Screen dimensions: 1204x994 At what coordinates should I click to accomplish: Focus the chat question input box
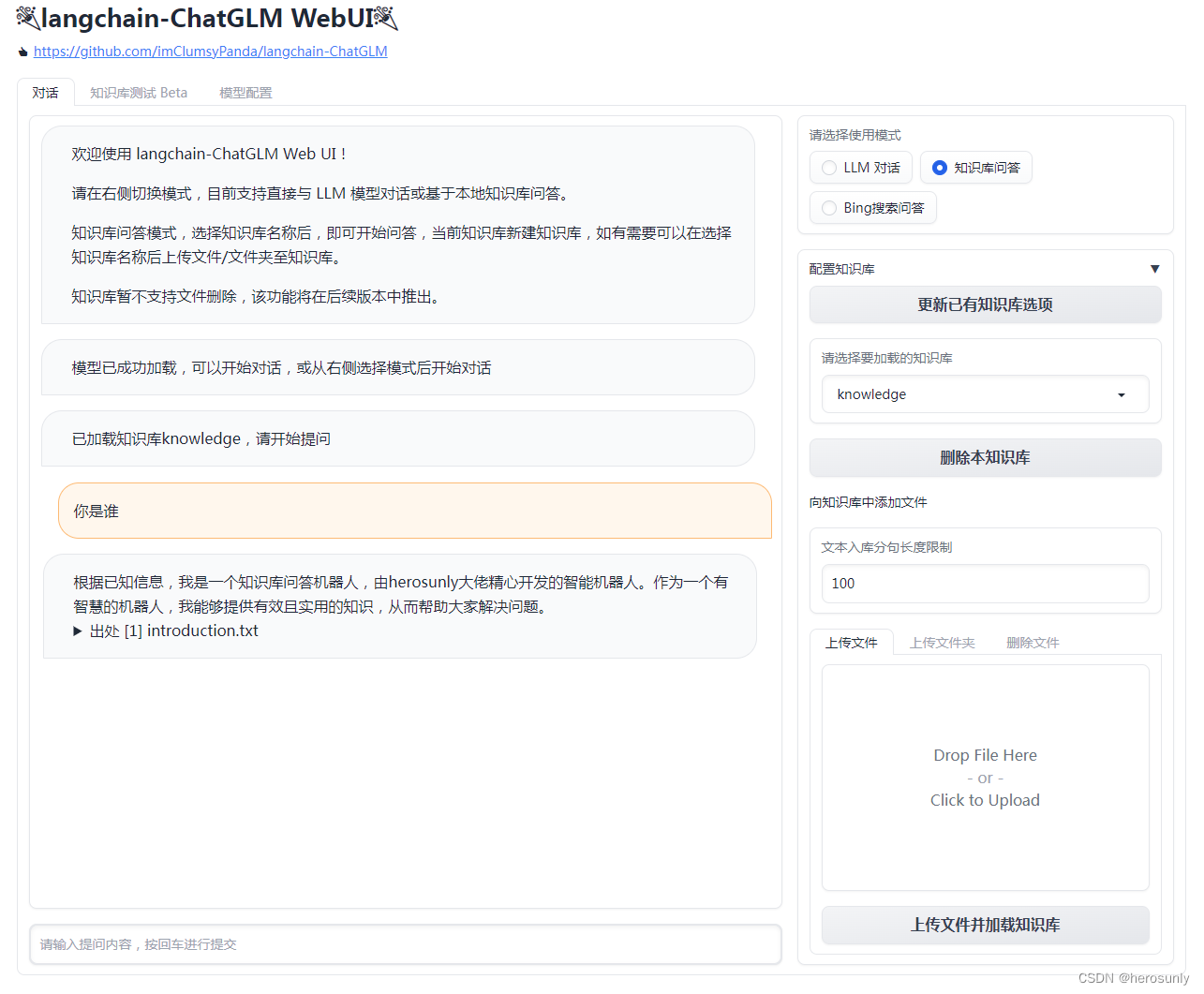tap(406, 944)
